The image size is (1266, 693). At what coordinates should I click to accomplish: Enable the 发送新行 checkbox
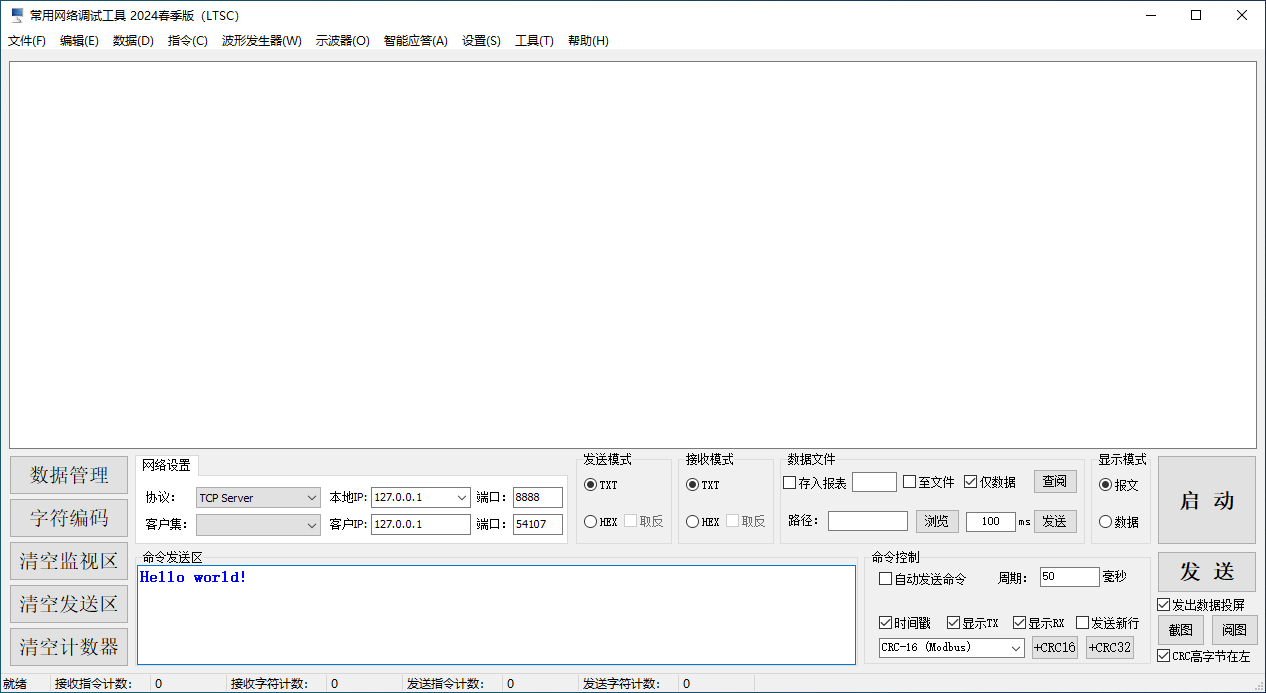1082,622
